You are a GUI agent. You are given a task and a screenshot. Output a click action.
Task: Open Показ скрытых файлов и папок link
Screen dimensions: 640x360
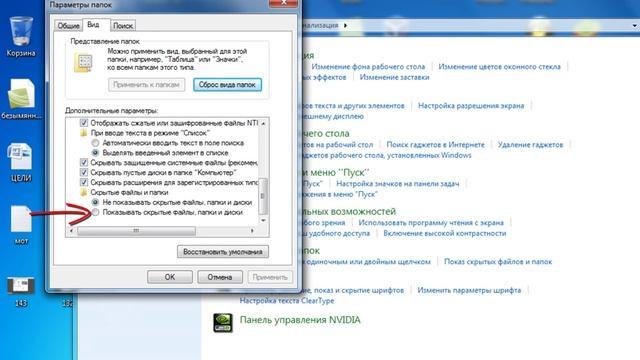click(x=498, y=262)
